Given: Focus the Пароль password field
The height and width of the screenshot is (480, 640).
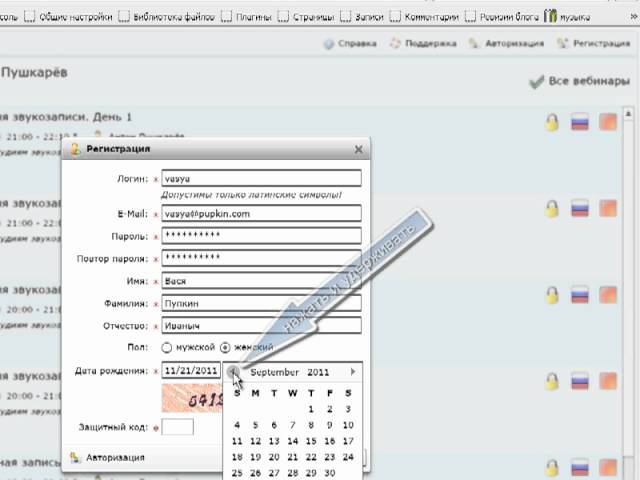Looking at the screenshot, I should click(x=261, y=236).
